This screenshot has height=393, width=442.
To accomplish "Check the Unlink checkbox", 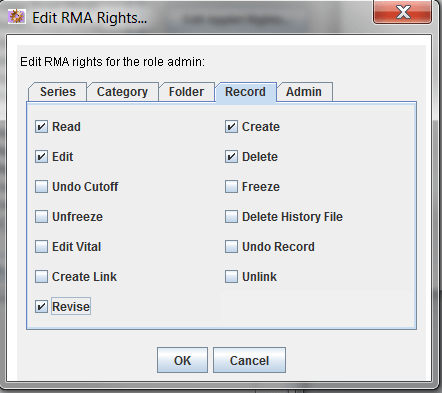I will 231,277.
